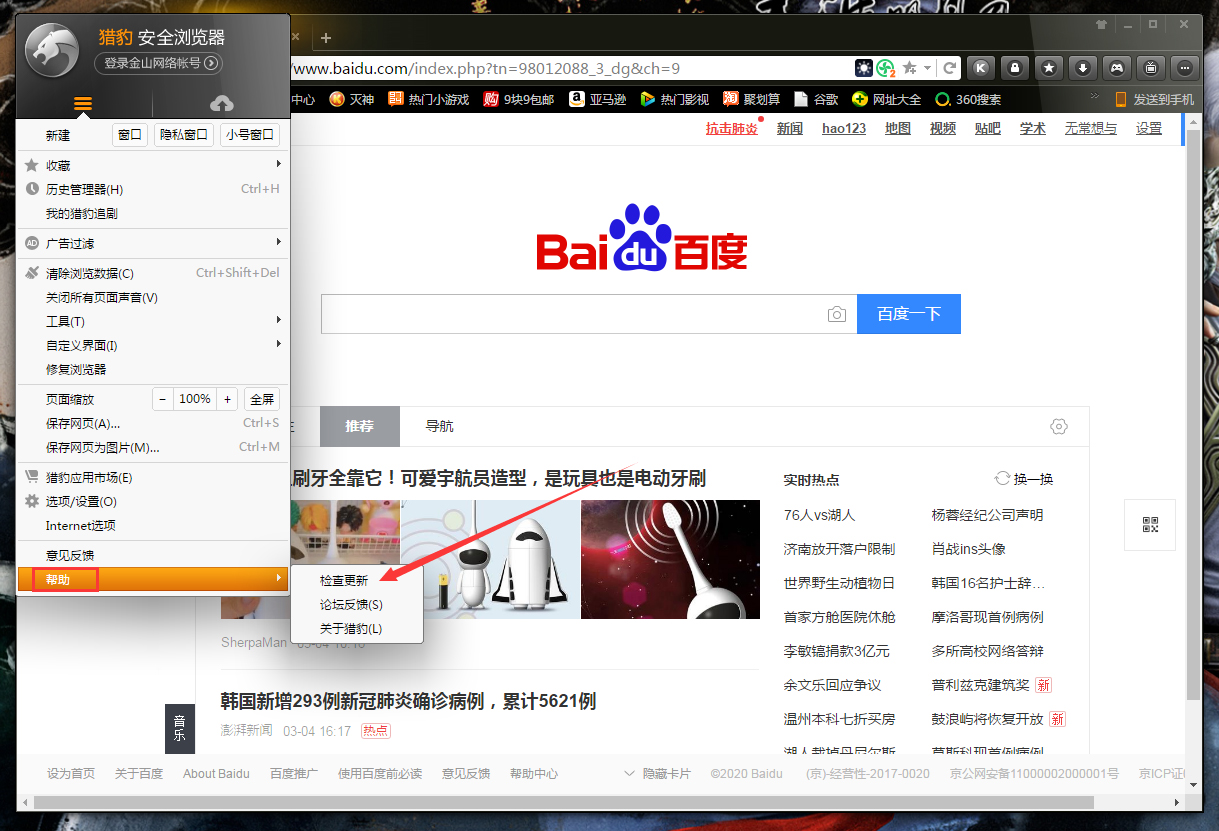The width and height of the screenshot is (1219, 831).
Task: Click the game center controller icon
Action: (1117, 68)
